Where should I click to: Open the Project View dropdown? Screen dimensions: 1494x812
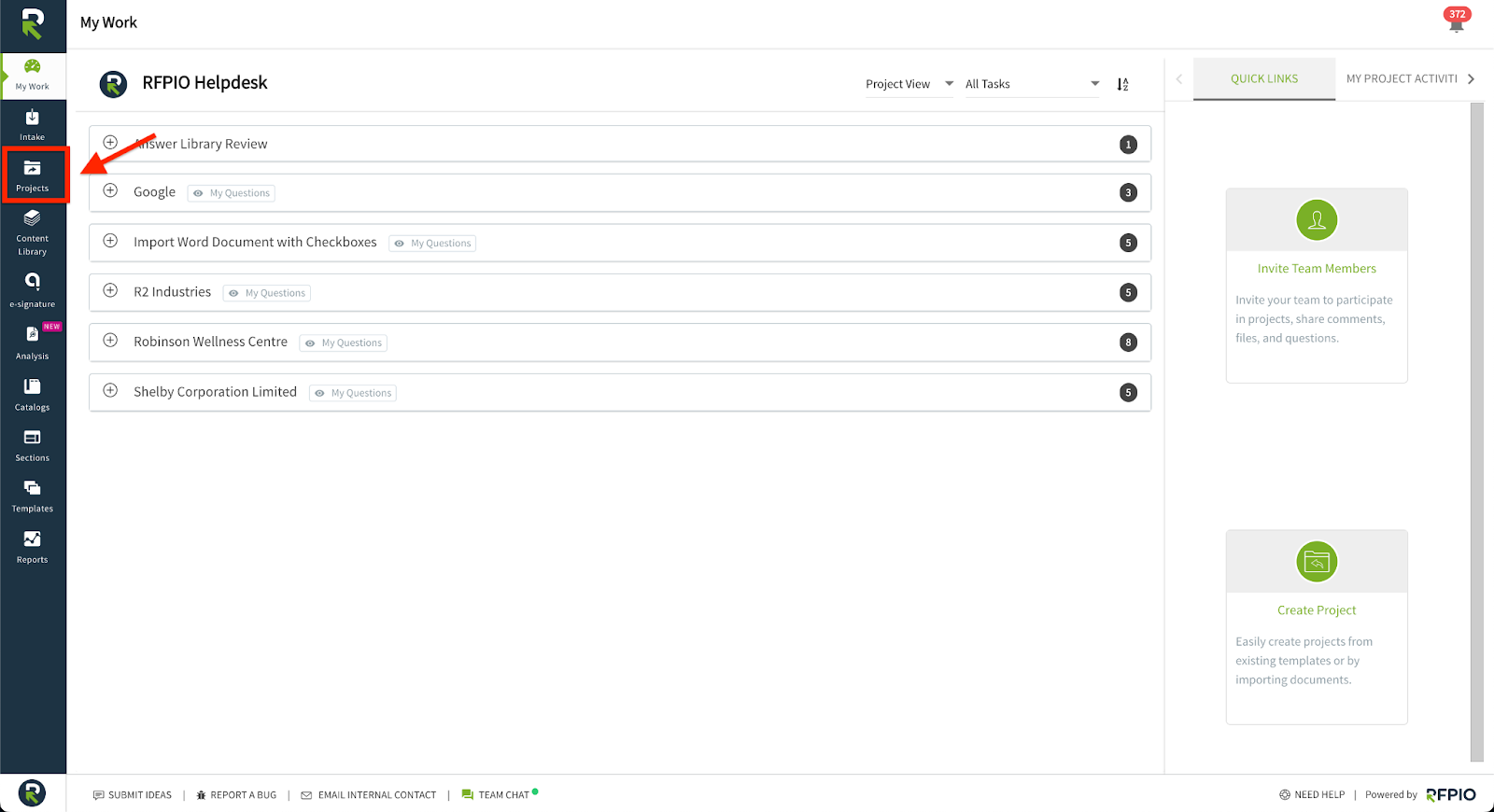coord(909,84)
